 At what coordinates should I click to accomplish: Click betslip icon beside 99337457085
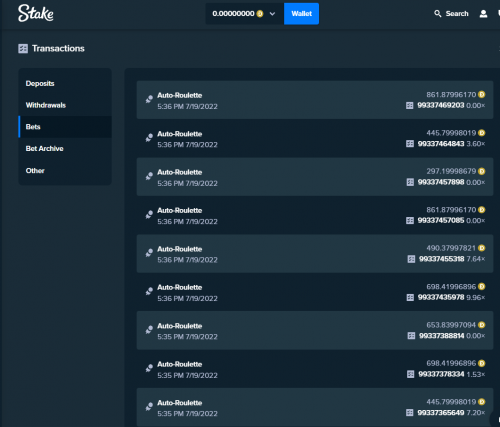click(x=410, y=221)
